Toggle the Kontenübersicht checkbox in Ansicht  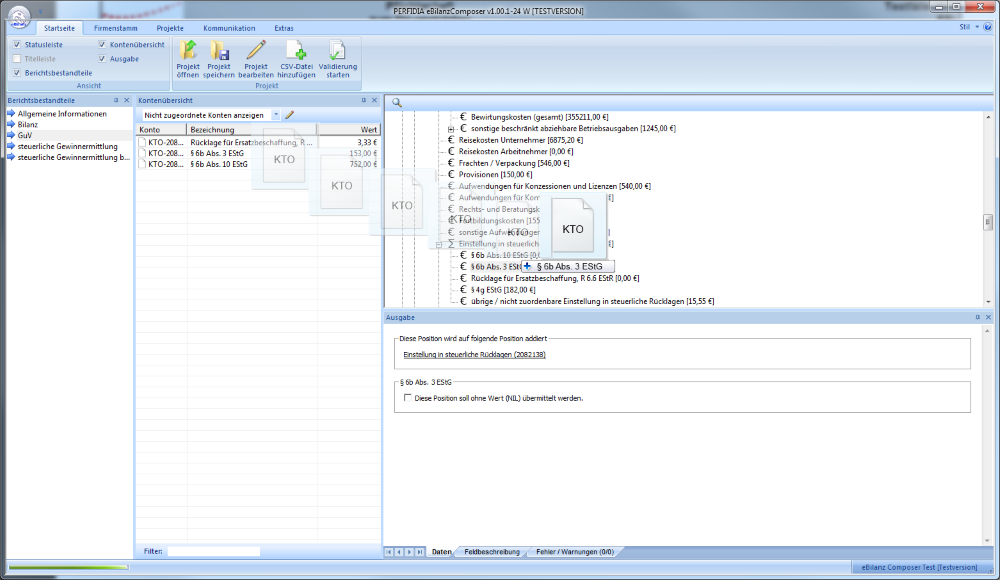point(102,45)
